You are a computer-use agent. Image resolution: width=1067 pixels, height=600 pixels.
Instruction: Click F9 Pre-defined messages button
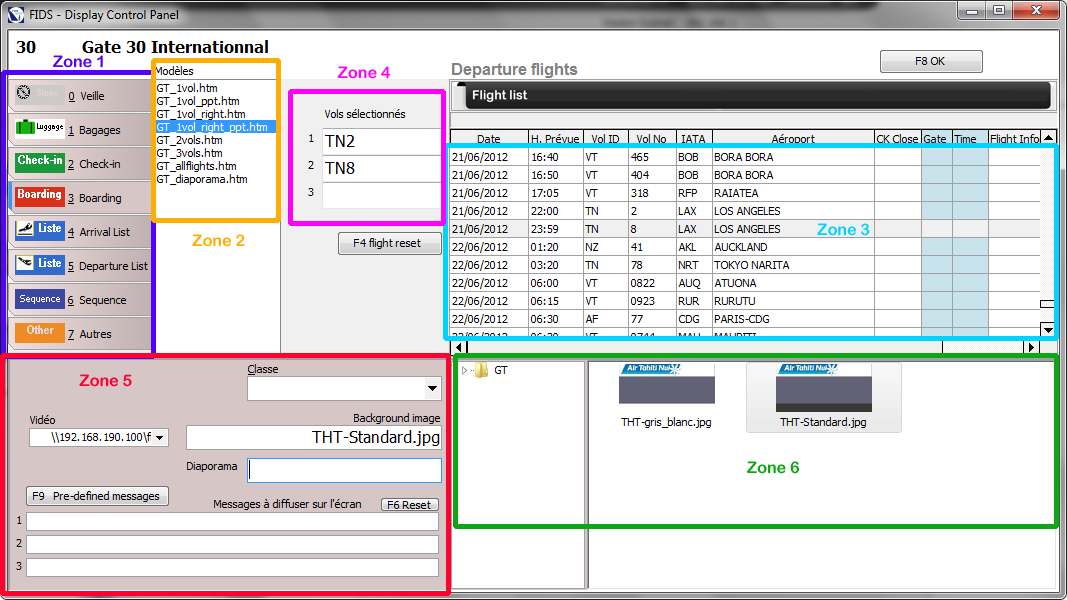[x=97, y=496]
